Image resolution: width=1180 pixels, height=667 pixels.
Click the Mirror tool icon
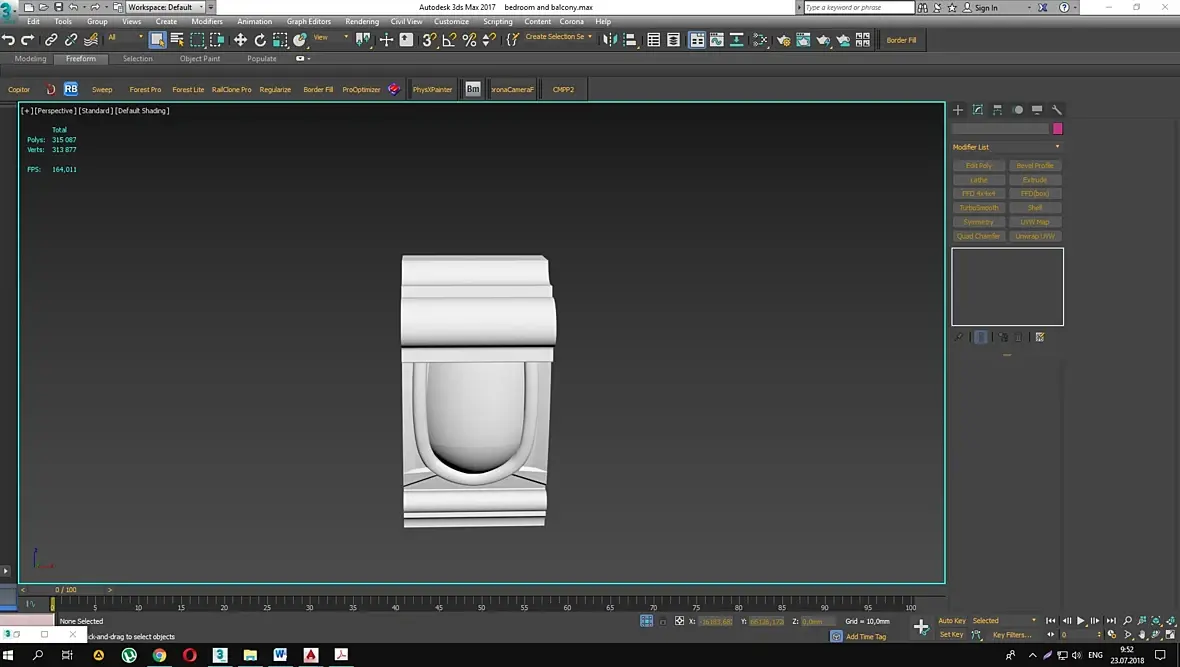610,40
